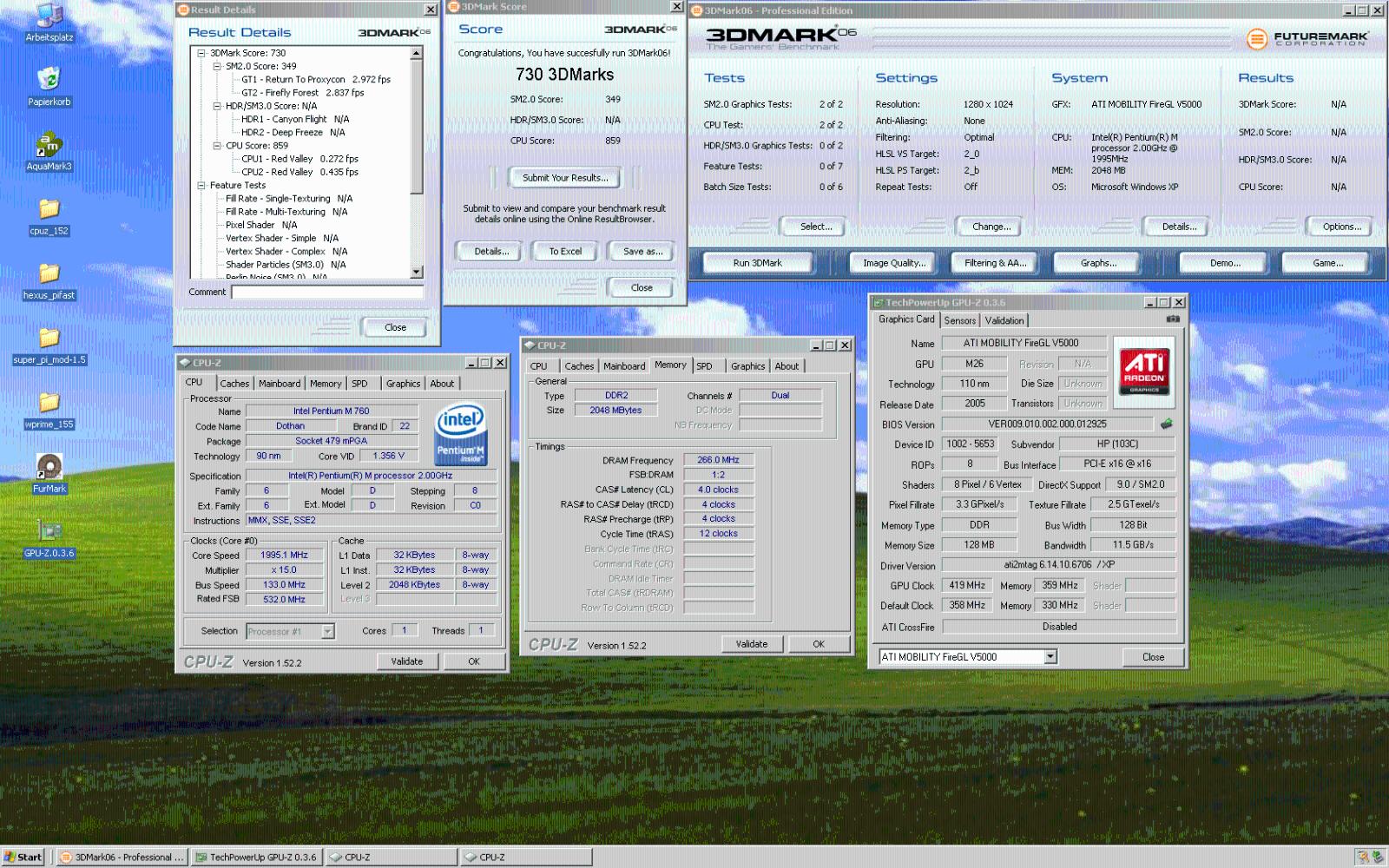Switch to Mainboard tab in CPU-Z CPU window
The image size is (1389, 868).
tap(280, 384)
